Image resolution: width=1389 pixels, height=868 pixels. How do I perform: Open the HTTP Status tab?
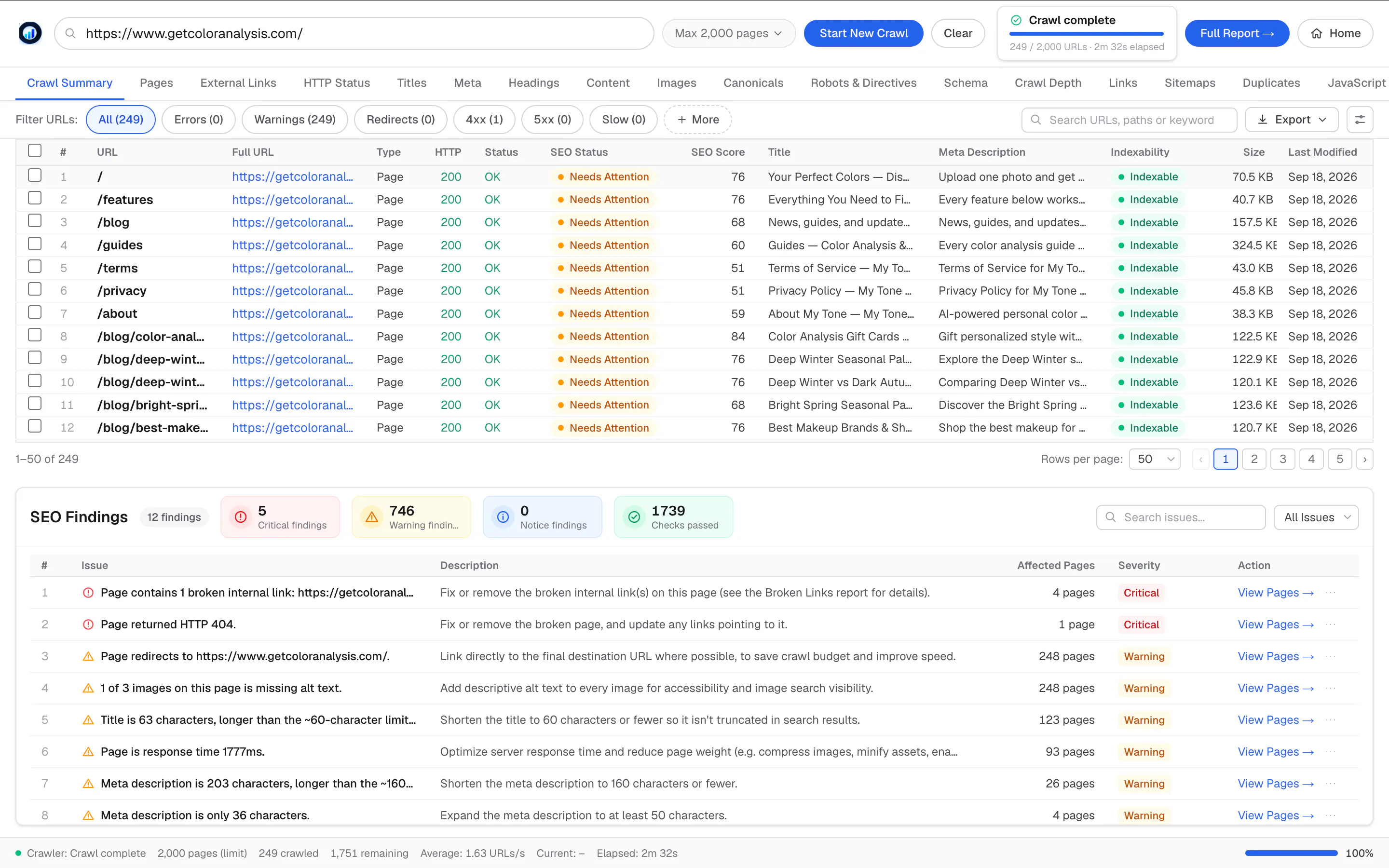coord(336,82)
